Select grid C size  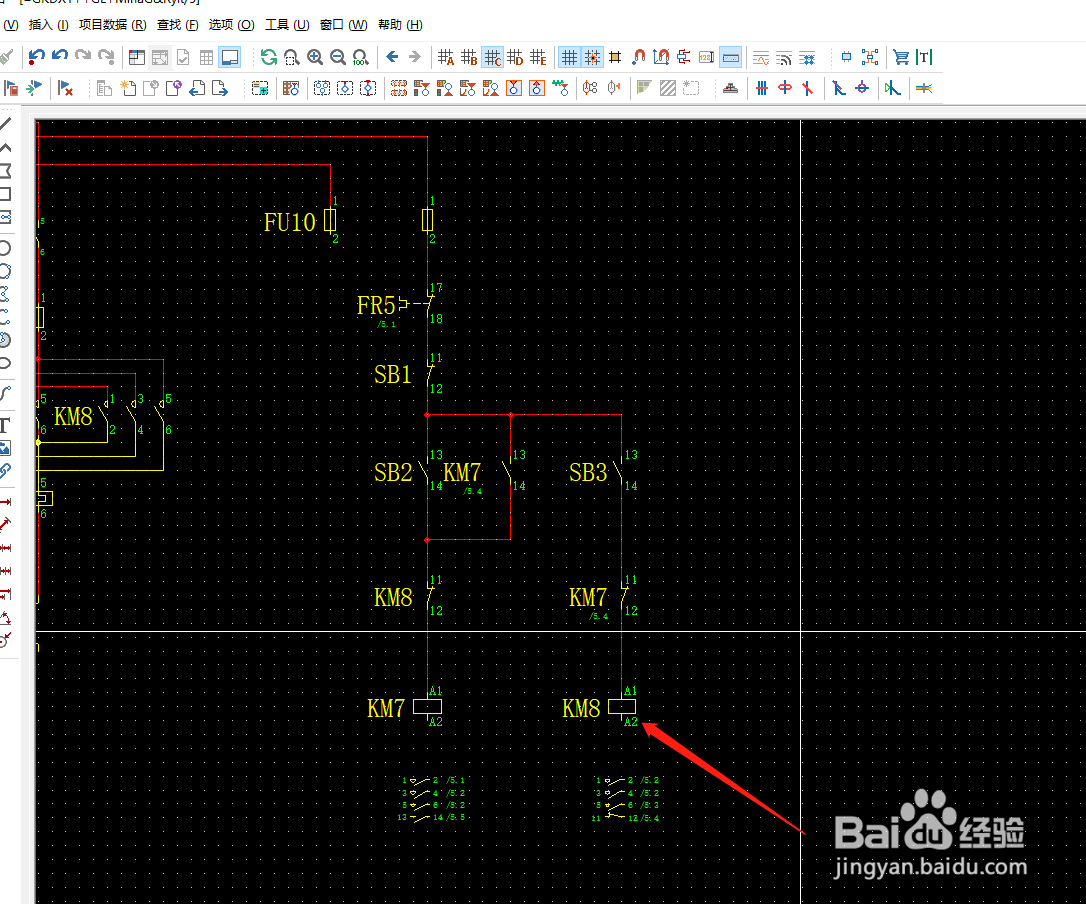coord(492,57)
